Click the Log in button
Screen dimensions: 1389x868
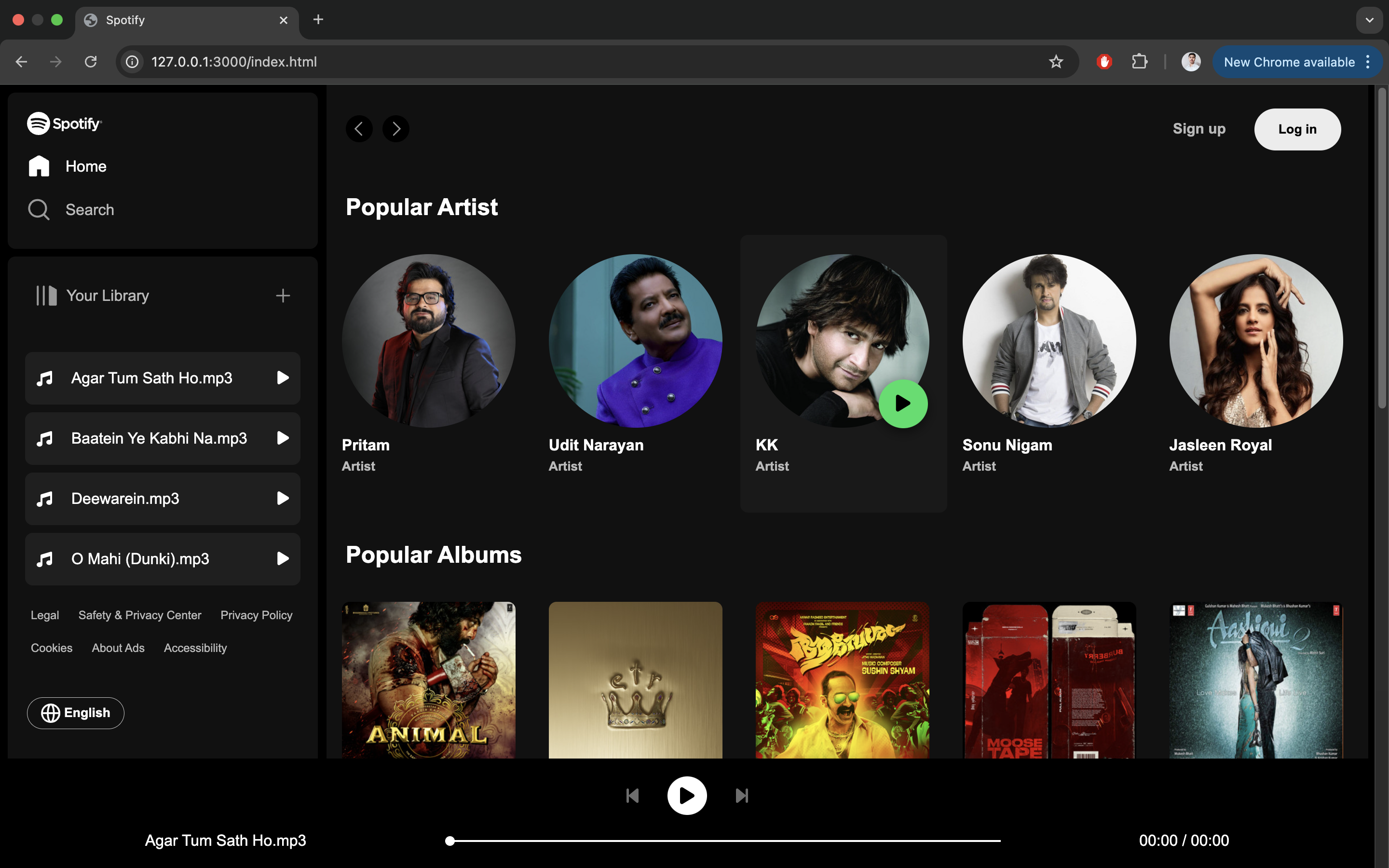click(1297, 129)
